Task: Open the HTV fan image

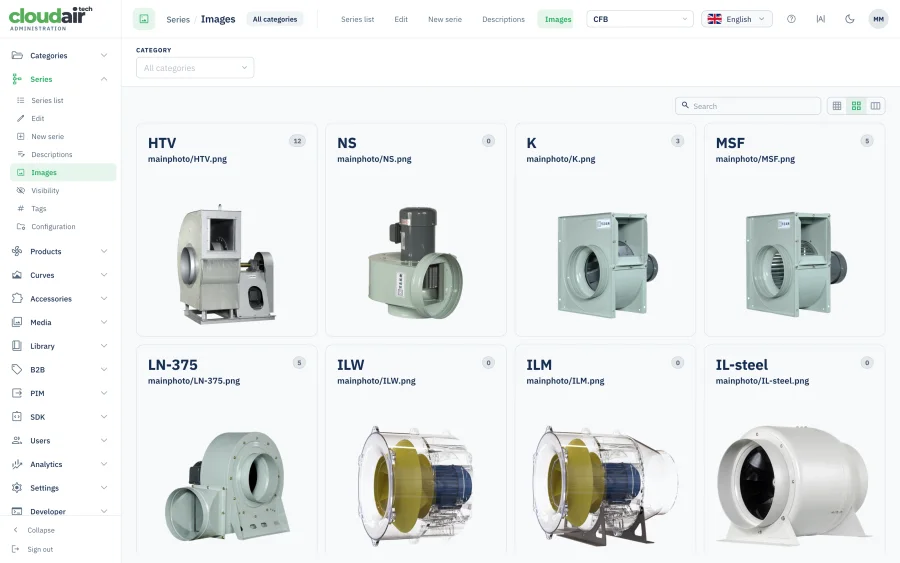Action: click(x=226, y=263)
